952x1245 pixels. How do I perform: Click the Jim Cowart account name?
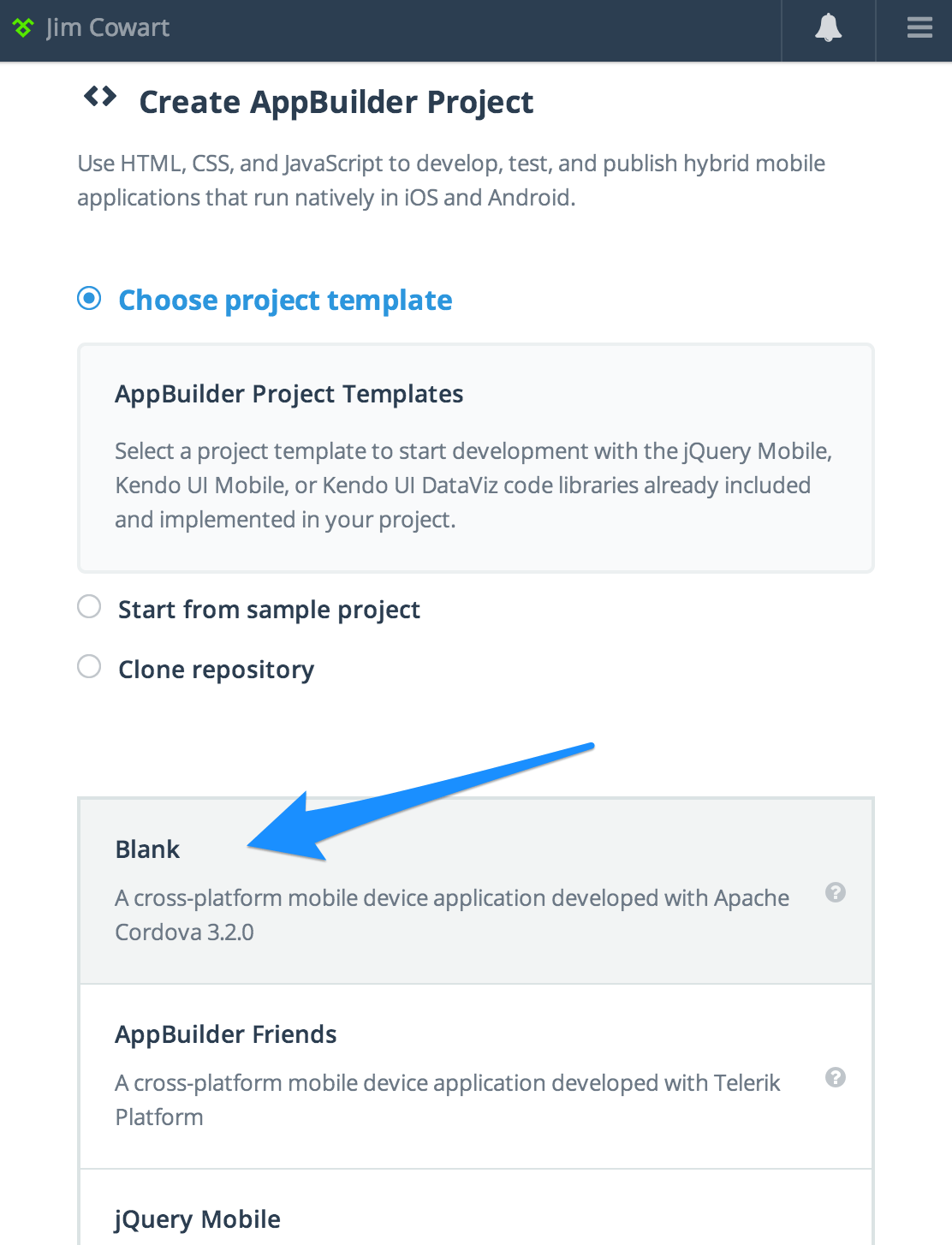click(108, 28)
